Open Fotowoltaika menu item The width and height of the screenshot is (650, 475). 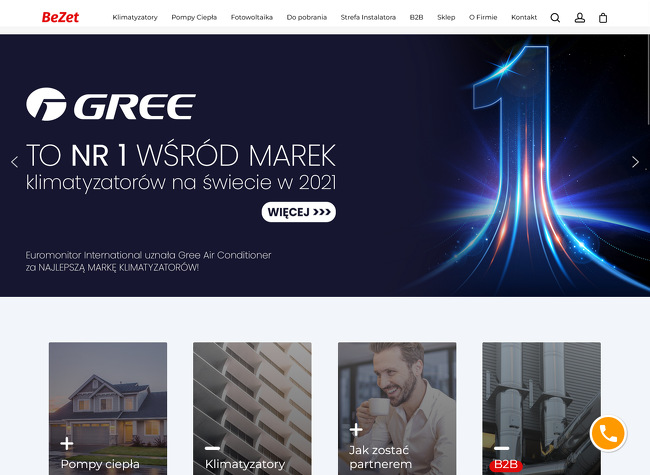click(x=252, y=17)
